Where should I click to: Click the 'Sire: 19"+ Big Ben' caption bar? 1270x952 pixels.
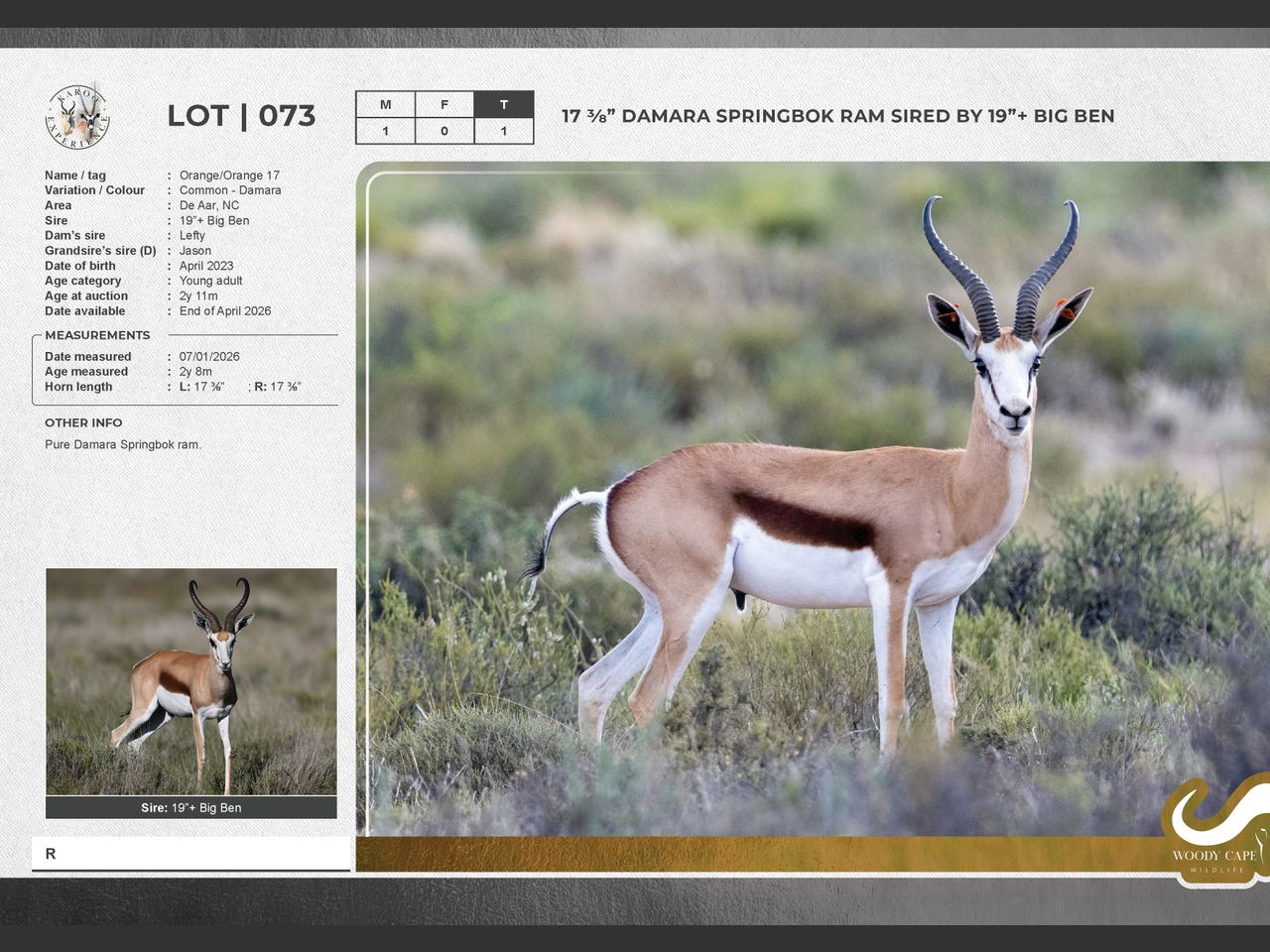click(x=190, y=807)
